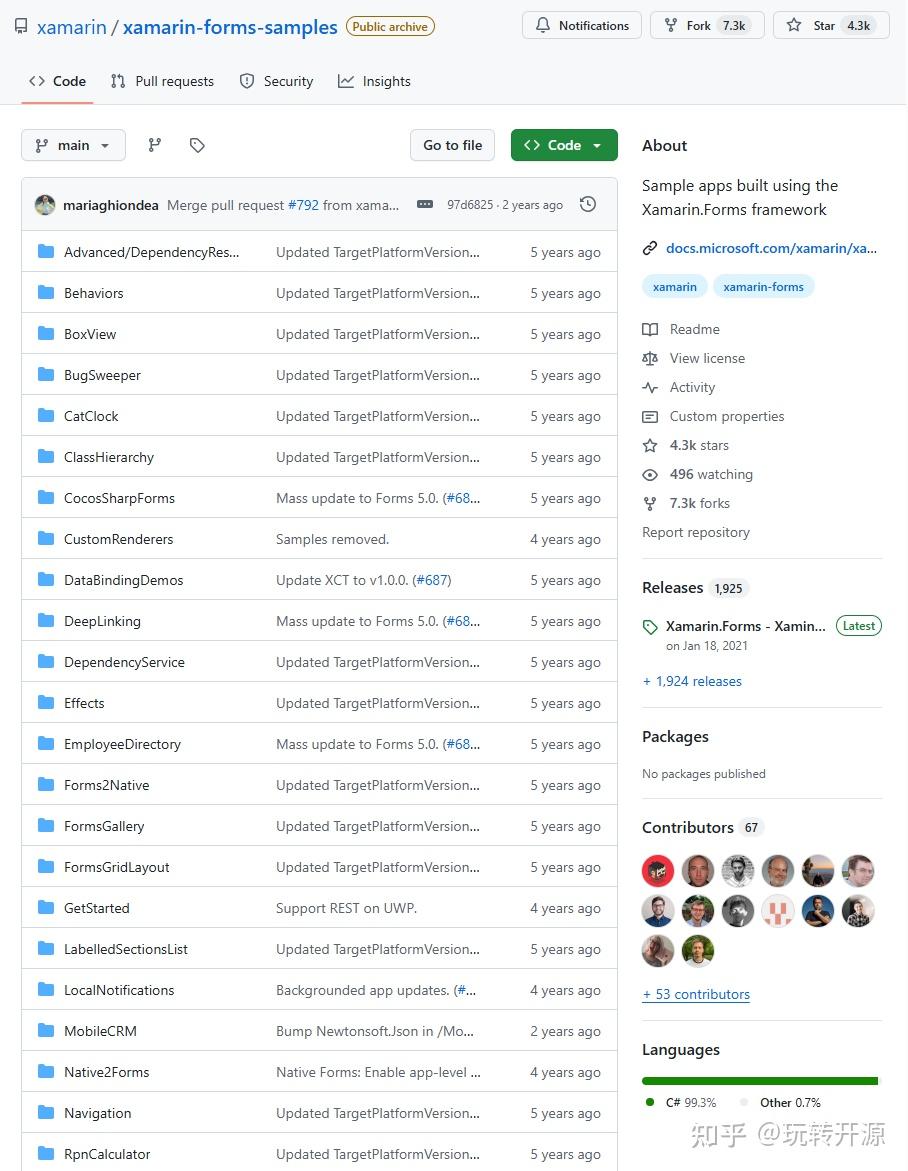Viewport: 908px width, 1171px height.
Task: Click the branches icon next to main
Action: [x=155, y=145]
